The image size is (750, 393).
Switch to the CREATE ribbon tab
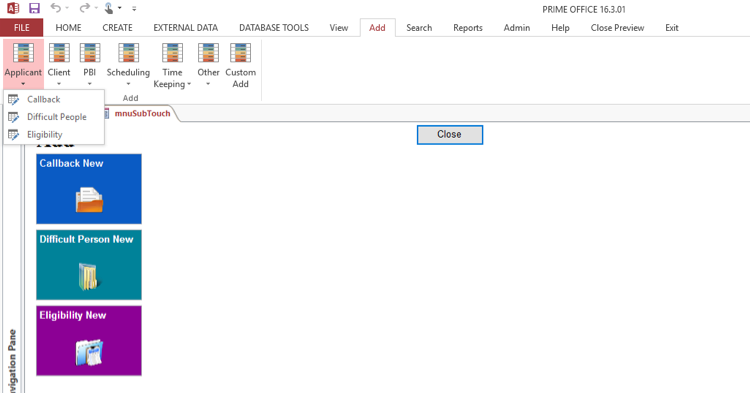(x=117, y=28)
